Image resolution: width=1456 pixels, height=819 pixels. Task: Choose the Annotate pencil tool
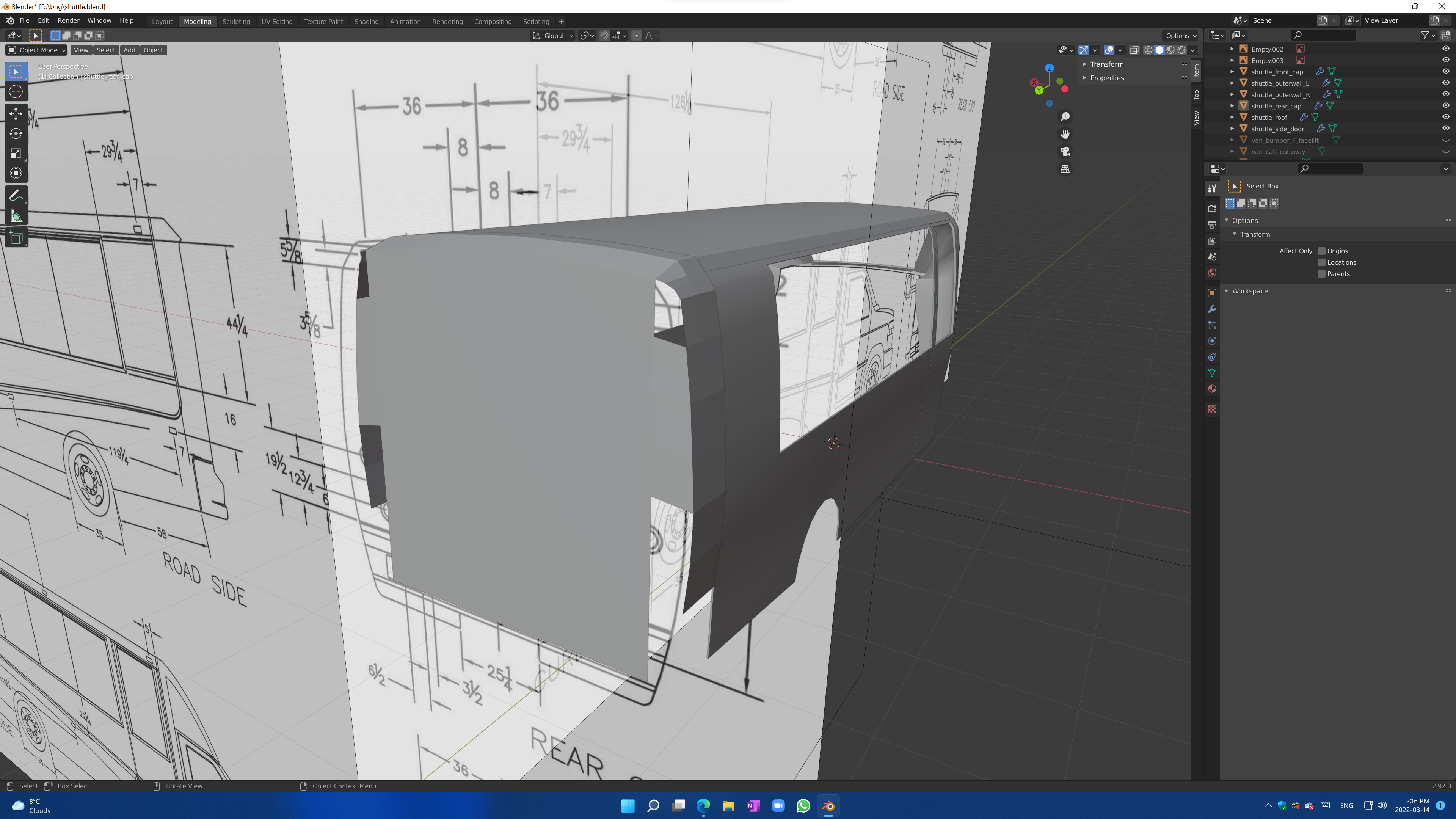pyautogui.click(x=16, y=196)
